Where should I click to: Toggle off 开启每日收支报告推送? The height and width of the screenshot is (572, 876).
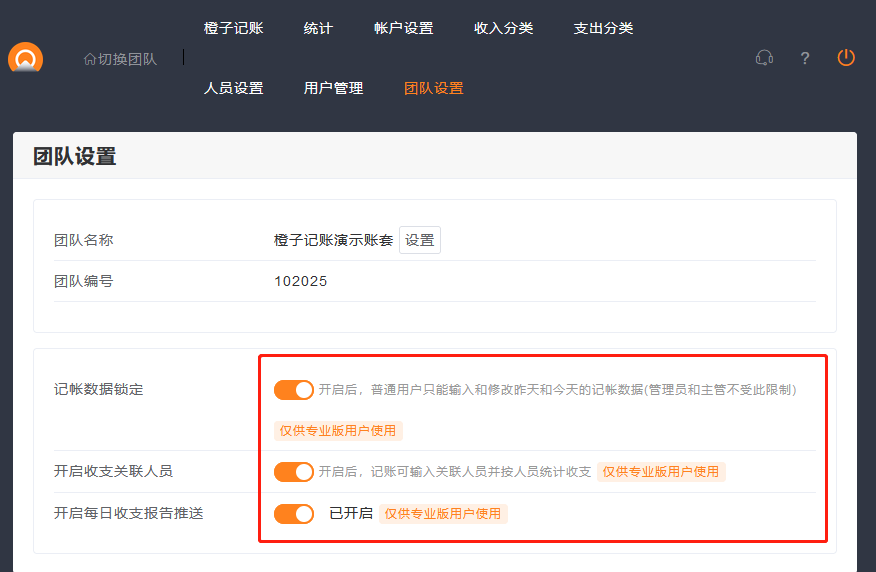coord(294,513)
